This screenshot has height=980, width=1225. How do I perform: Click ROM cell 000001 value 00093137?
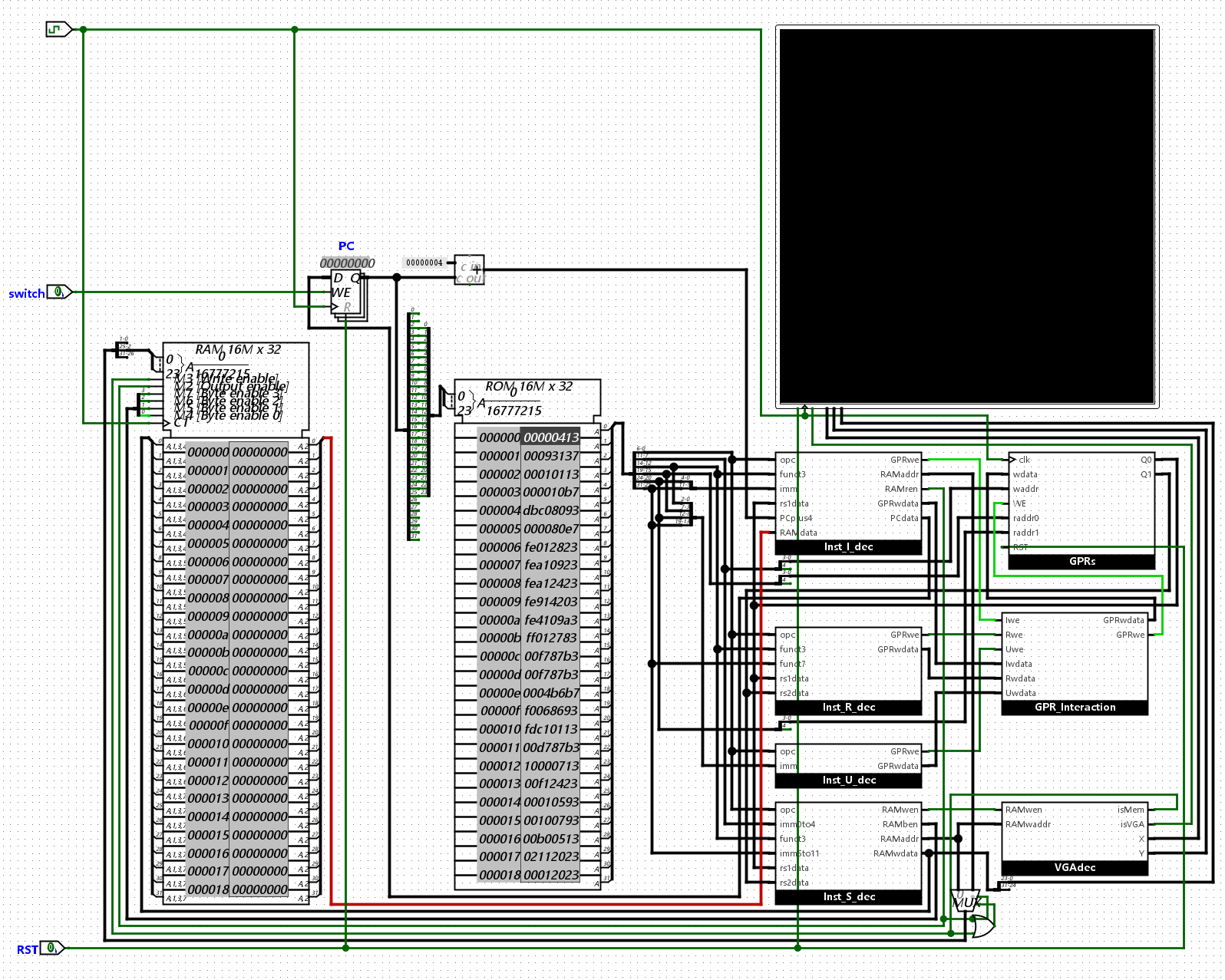pos(551,456)
